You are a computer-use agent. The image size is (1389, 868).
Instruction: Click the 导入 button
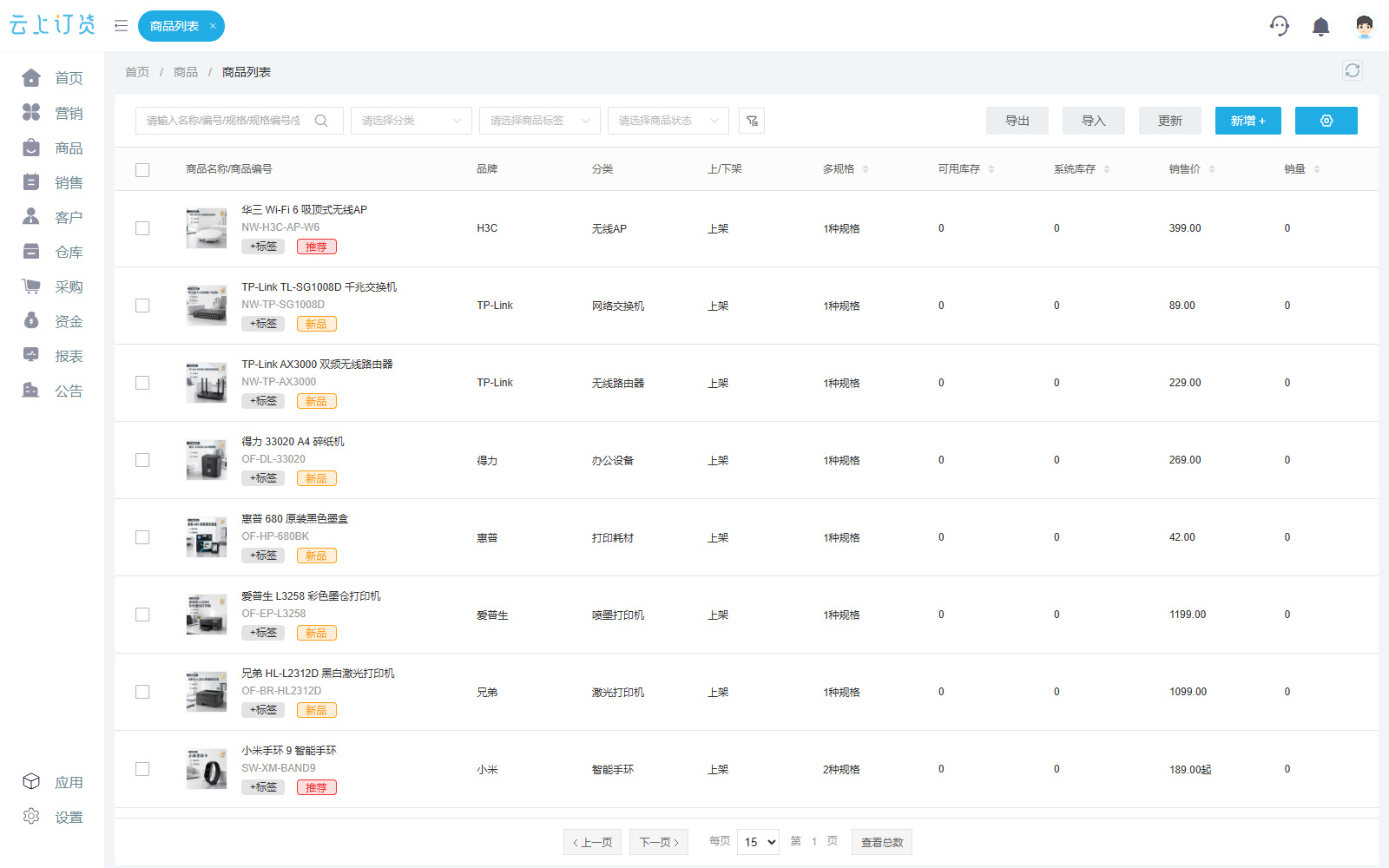(1094, 121)
